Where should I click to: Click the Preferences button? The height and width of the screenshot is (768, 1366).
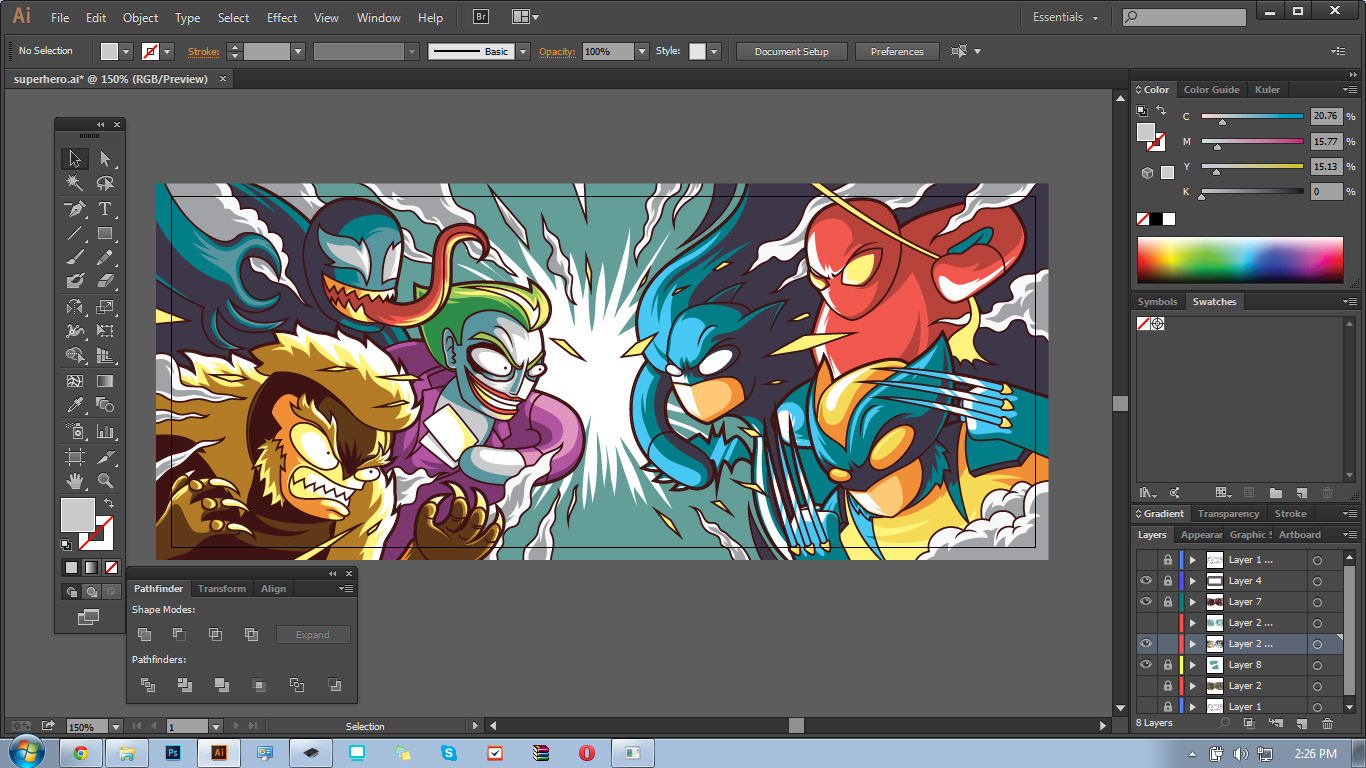(897, 52)
